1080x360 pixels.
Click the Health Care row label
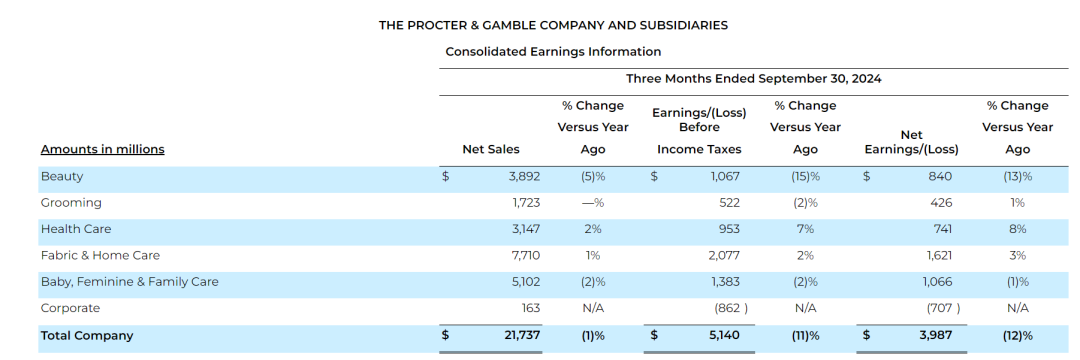pos(76,229)
